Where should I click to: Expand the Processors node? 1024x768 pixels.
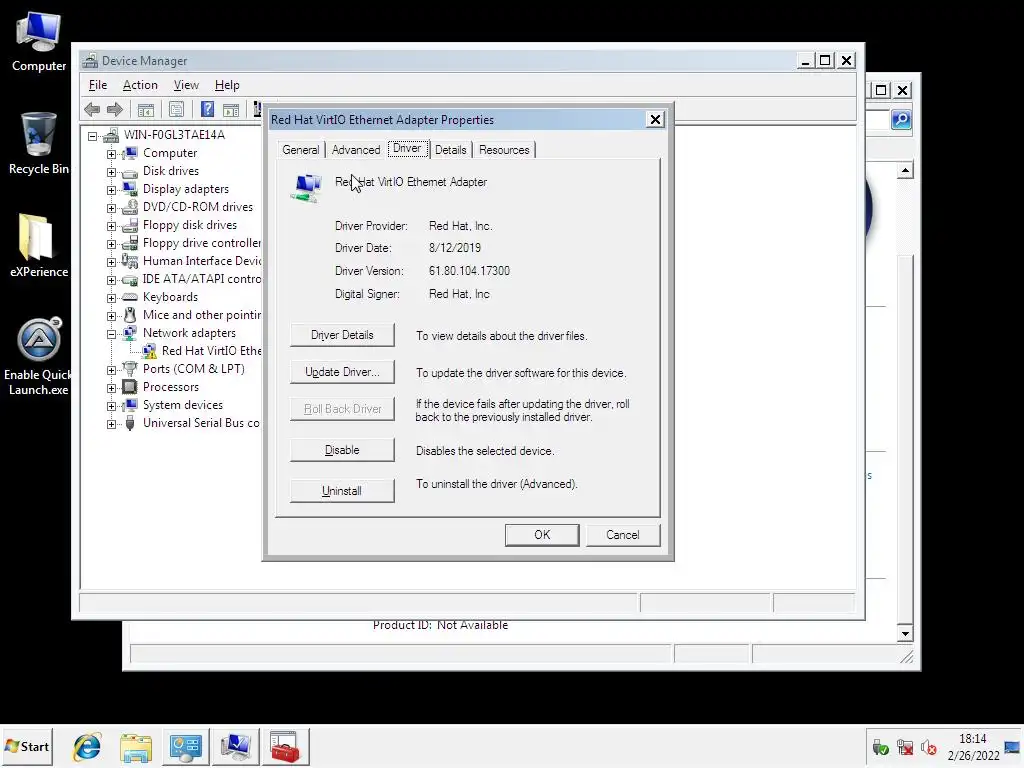coord(112,388)
